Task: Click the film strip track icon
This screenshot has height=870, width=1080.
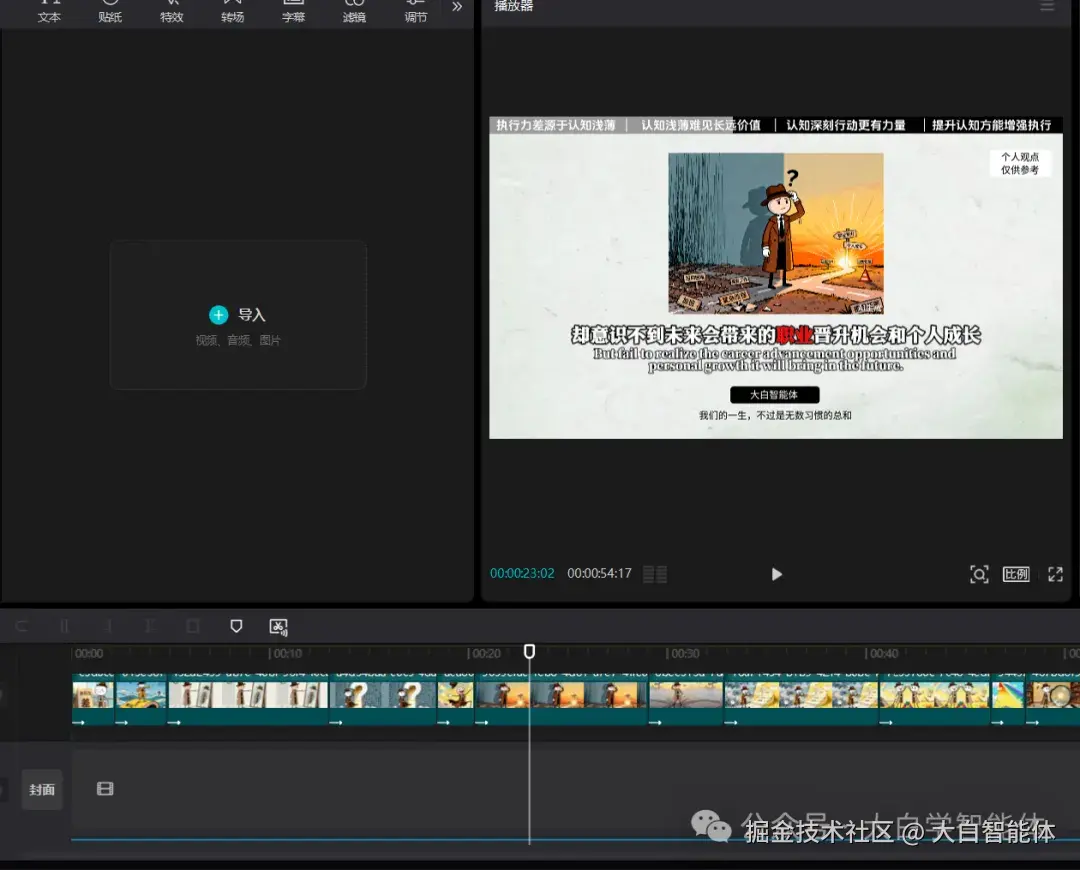Action: (105, 789)
